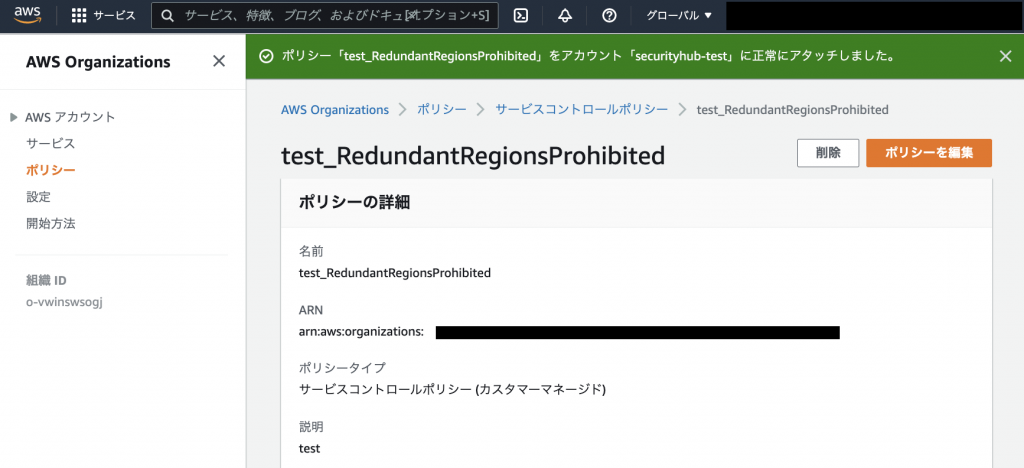The height and width of the screenshot is (468, 1024).
Task: Close the AWS Organizations side panel
Action: pos(219,61)
